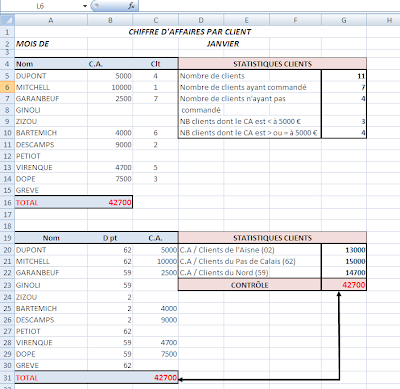
Task: Click the Select All corner button
Action: pyautogui.click(x=7, y=20)
